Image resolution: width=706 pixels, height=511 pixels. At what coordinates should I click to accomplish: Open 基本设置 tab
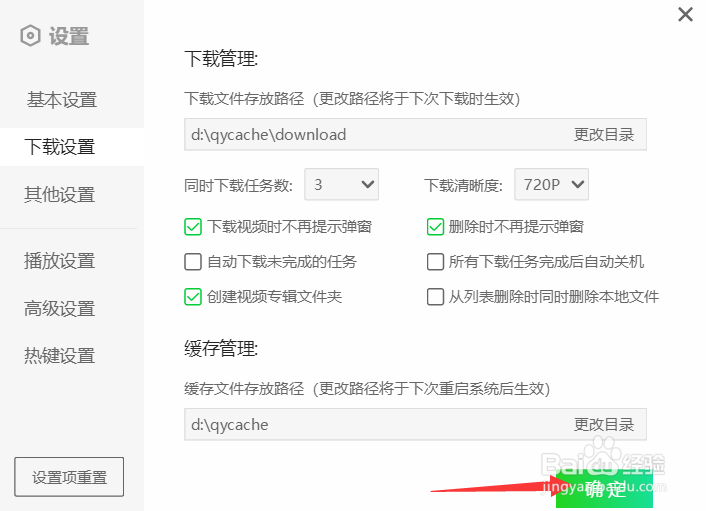coord(62,99)
